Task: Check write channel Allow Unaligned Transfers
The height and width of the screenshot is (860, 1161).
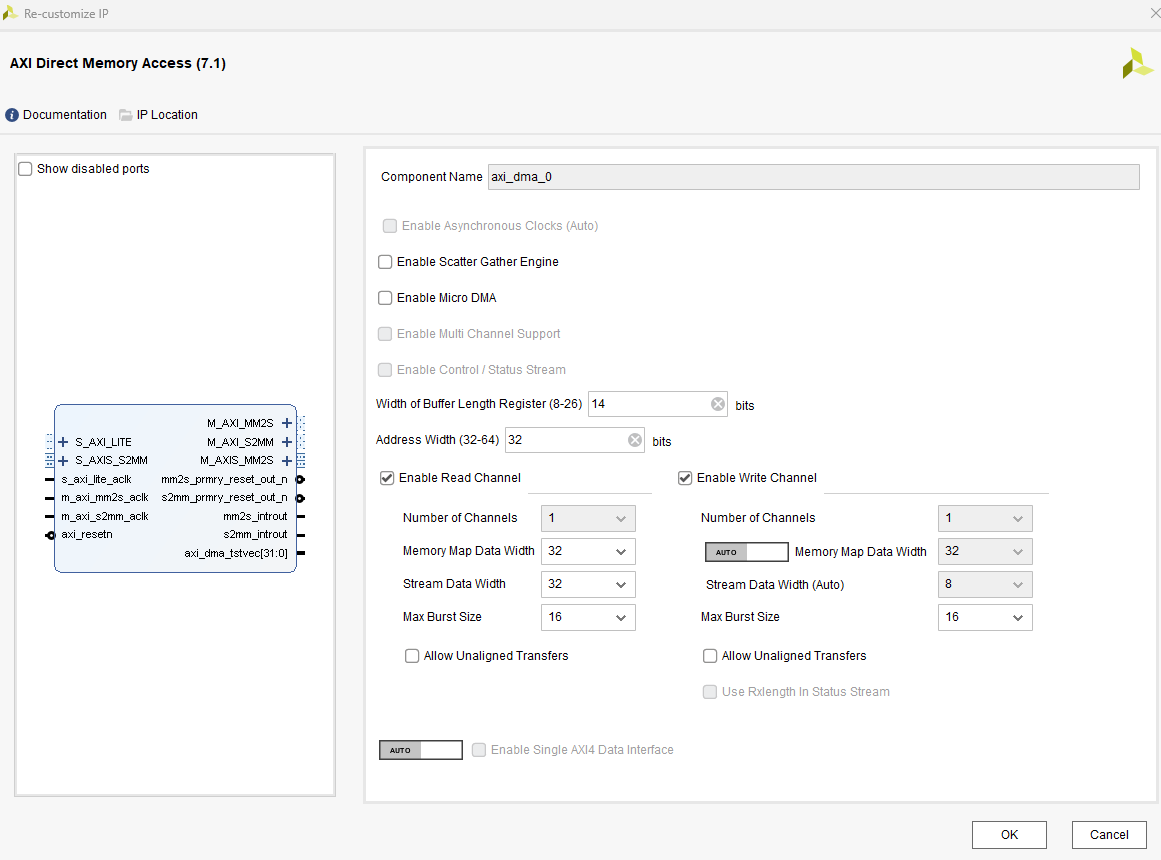Action: point(709,656)
